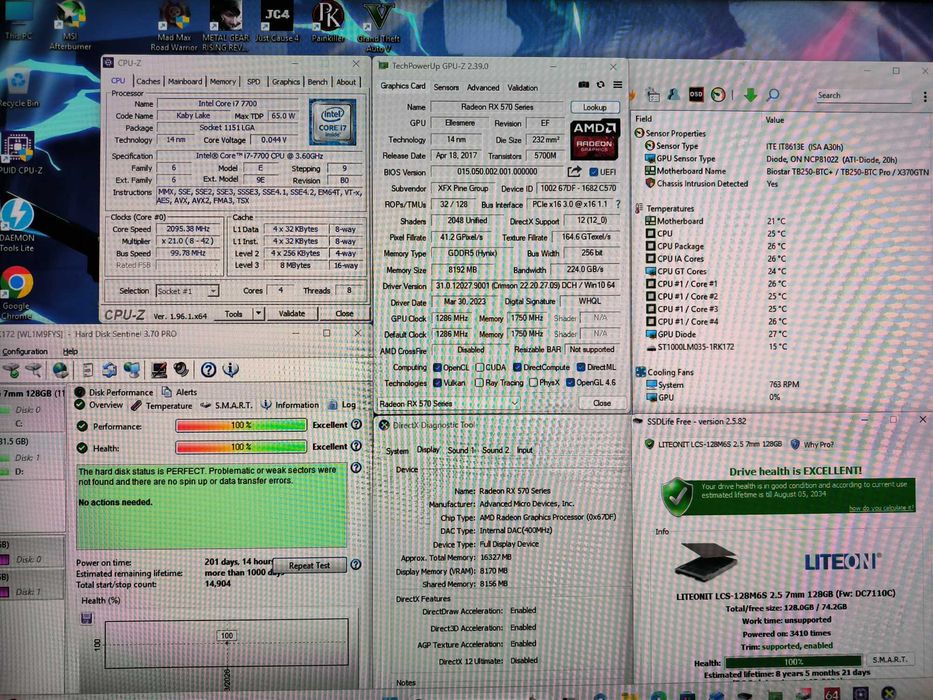Switch to the Sensors tab in GPU-Z

pyautogui.click(x=446, y=87)
